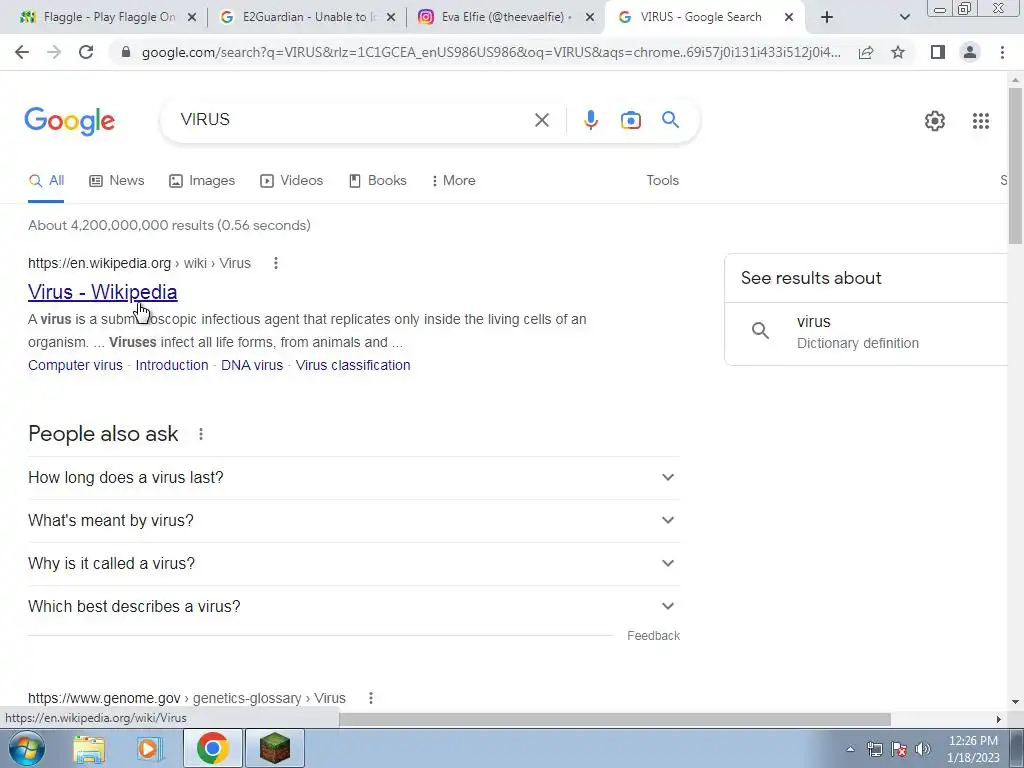Open the virus Dictionary definition result
Viewport: 1024px width, 768px height.
pyautogui.click(x=866, y=332)
